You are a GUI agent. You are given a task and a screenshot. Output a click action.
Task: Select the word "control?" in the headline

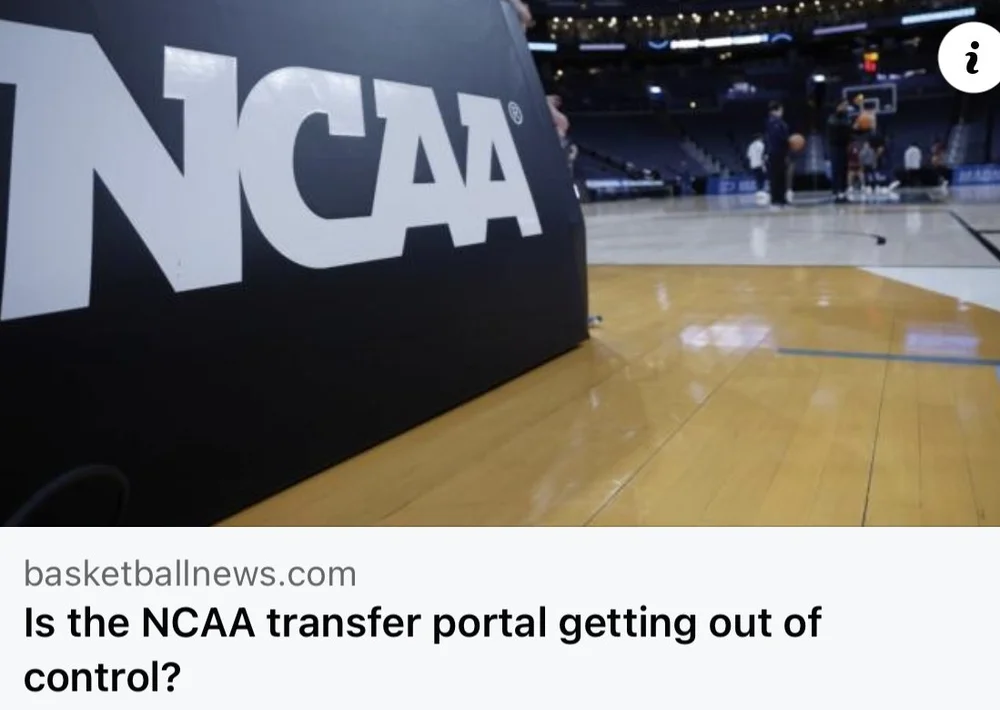pos(102,677)
